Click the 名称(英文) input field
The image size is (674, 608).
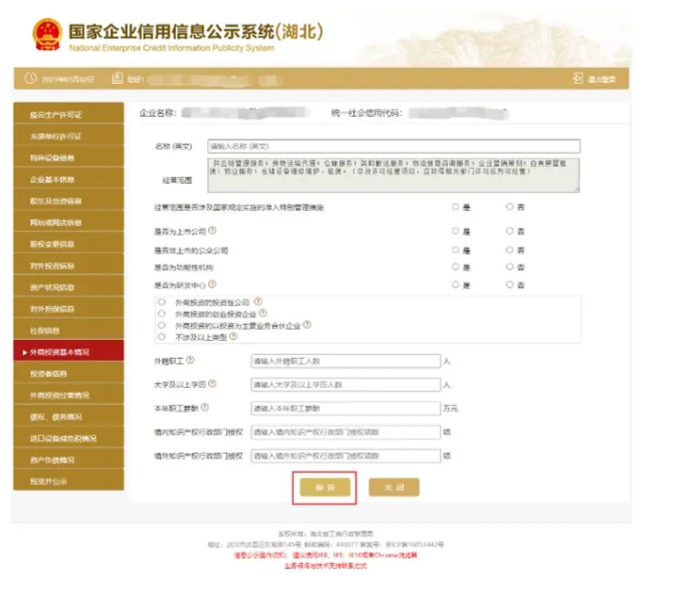(x=393, y=146)
